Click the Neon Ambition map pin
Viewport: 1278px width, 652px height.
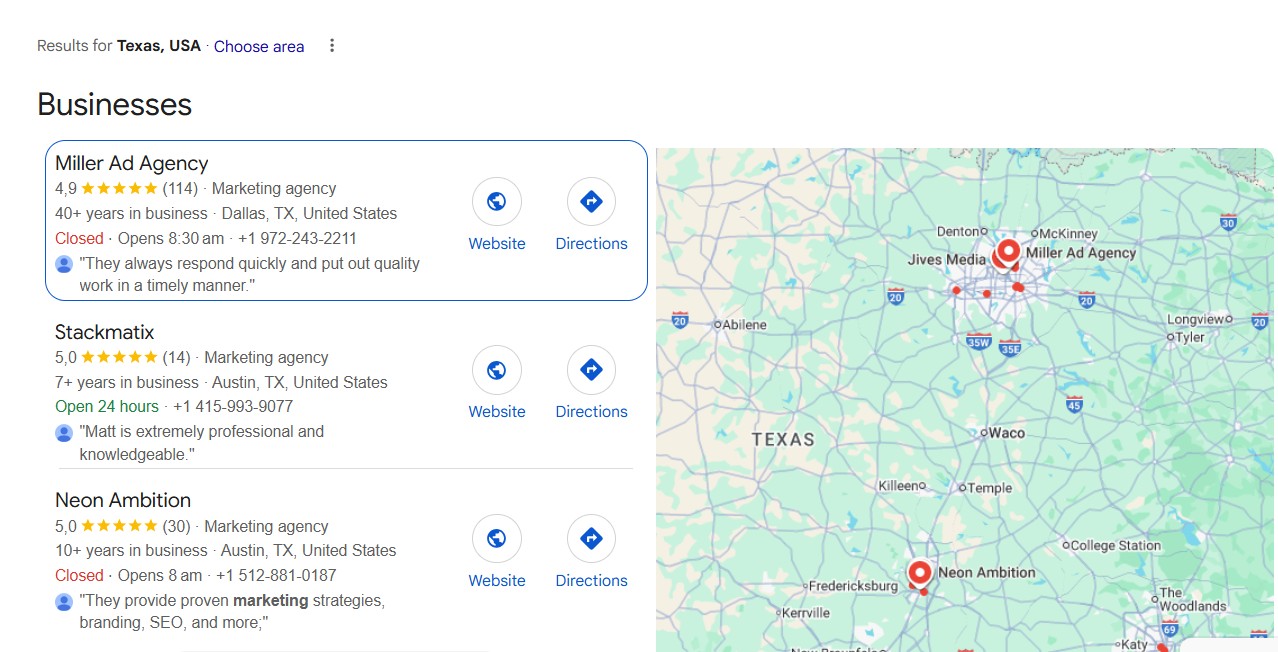click(920, 574)
